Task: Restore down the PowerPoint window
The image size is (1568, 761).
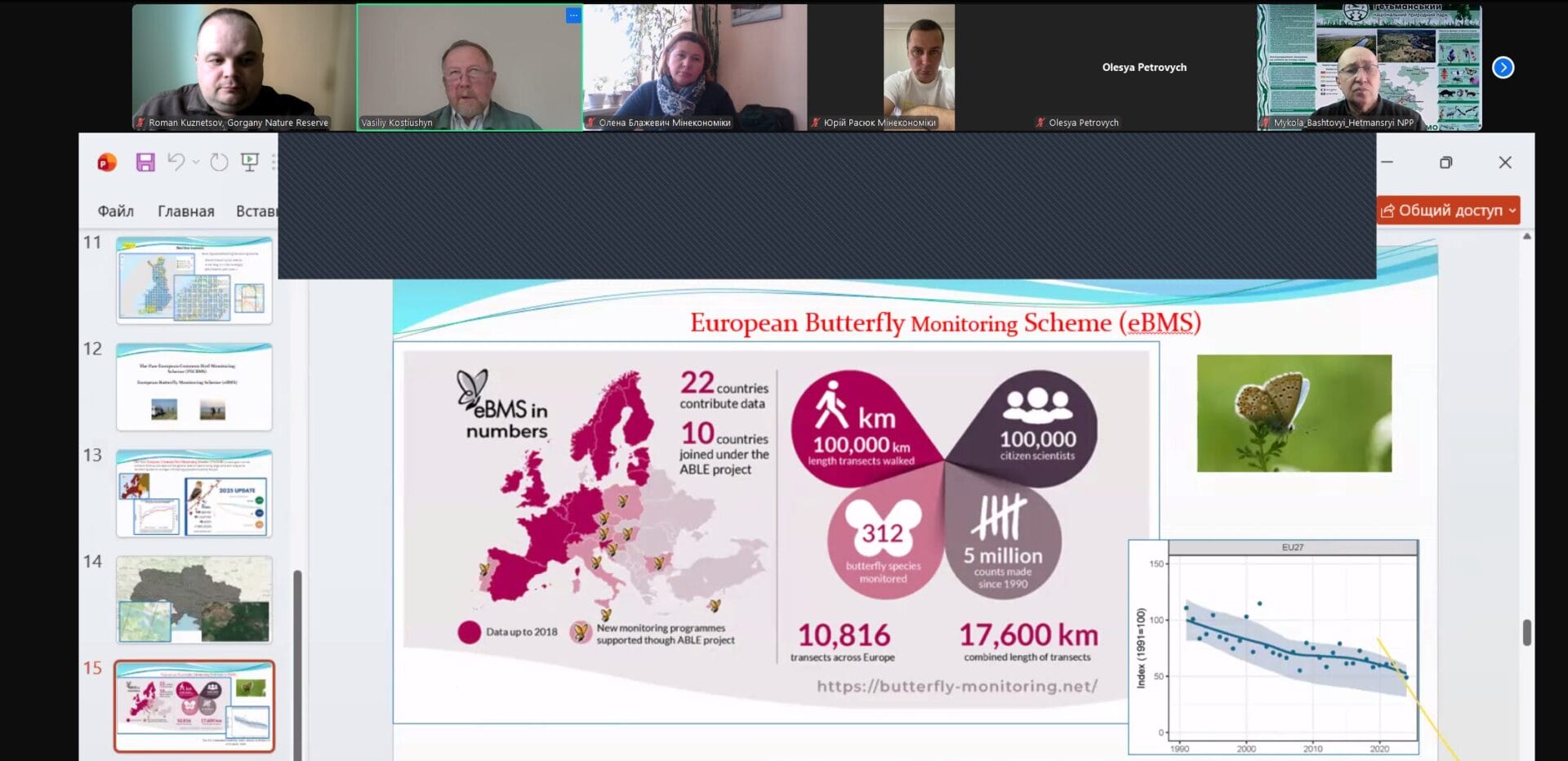Action: click(x=1445, y=162)
